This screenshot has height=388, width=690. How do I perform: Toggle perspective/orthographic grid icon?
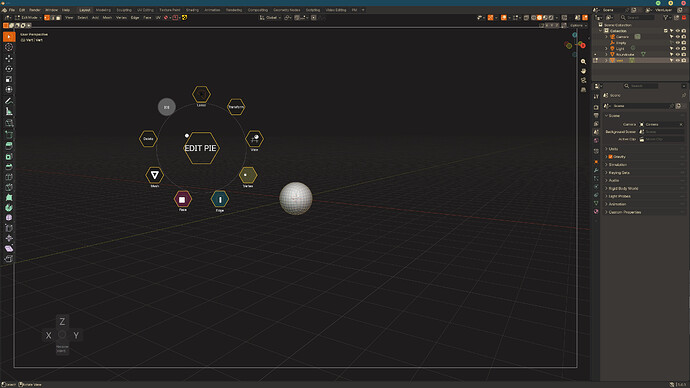click(x=584, y=89)
